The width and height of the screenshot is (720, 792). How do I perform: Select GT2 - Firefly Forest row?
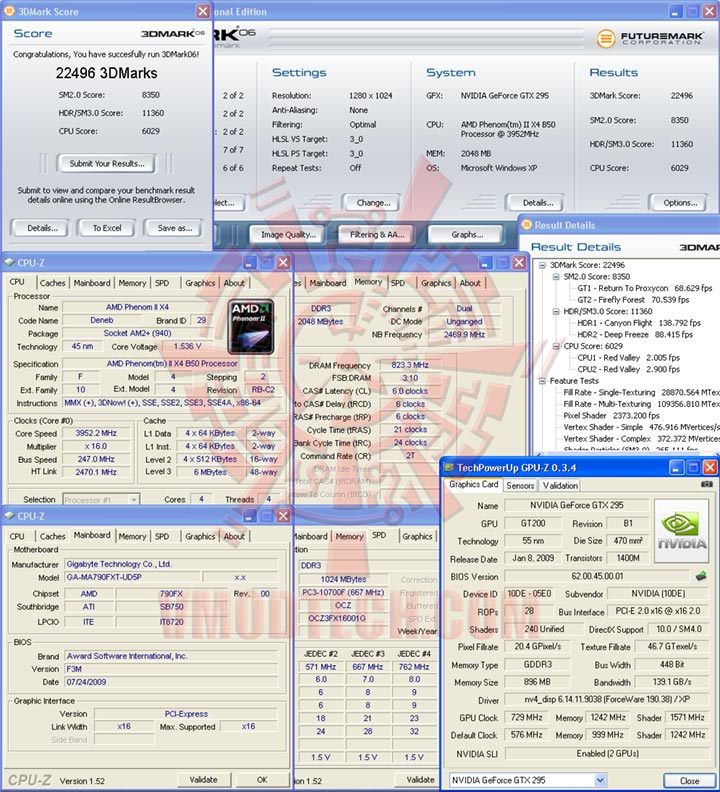pyautogui.click(x=633, y=300)
